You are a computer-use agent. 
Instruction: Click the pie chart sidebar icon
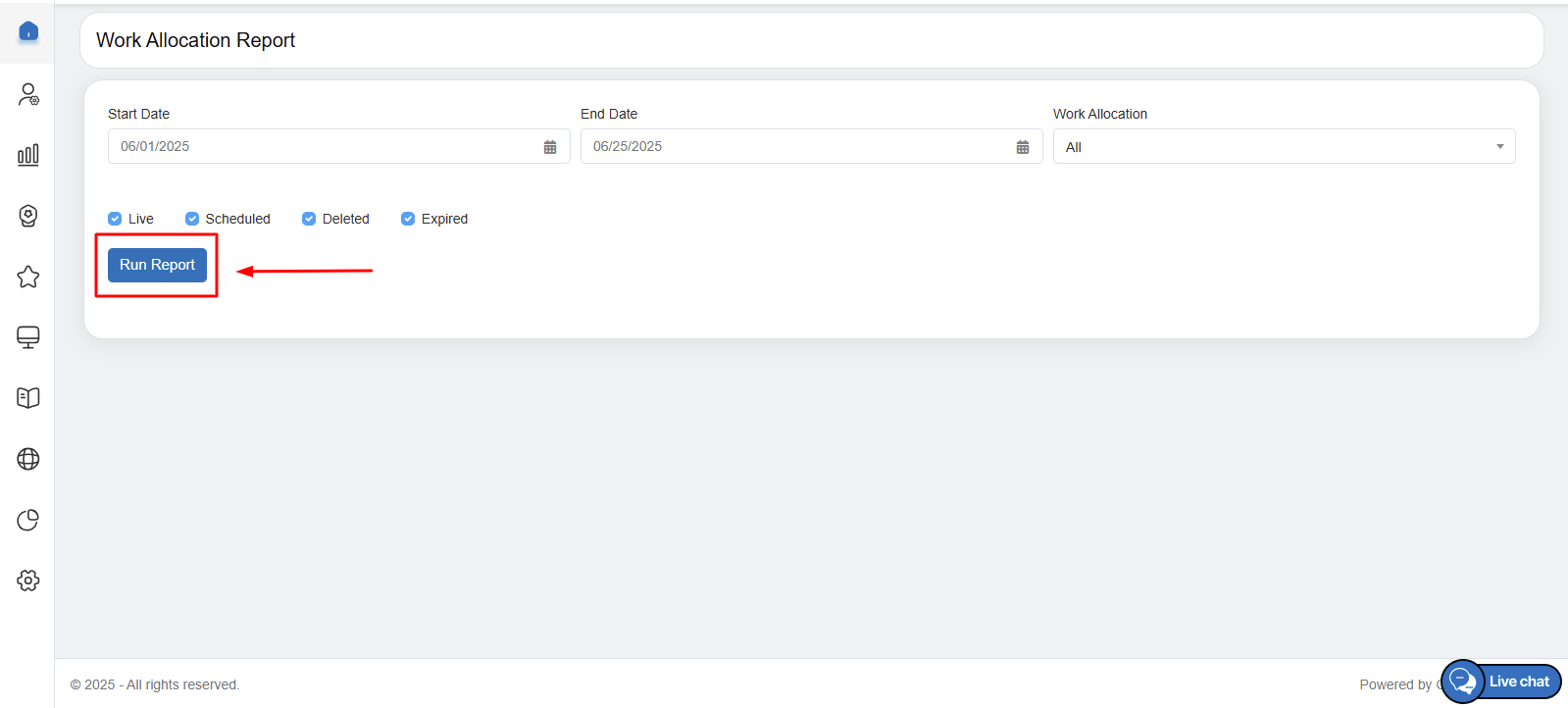click(28, 520)
